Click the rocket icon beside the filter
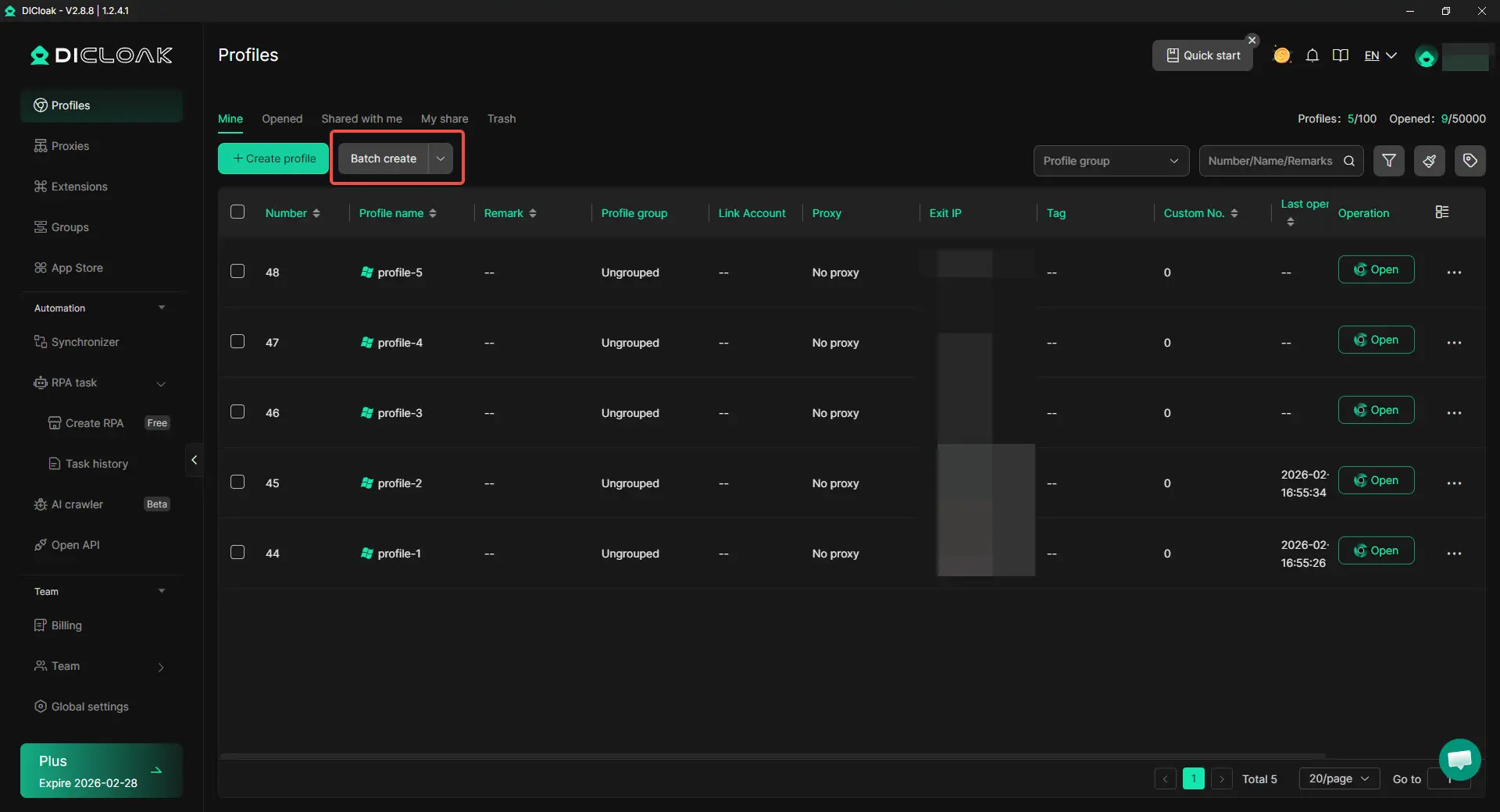 tap(1429, 161)
